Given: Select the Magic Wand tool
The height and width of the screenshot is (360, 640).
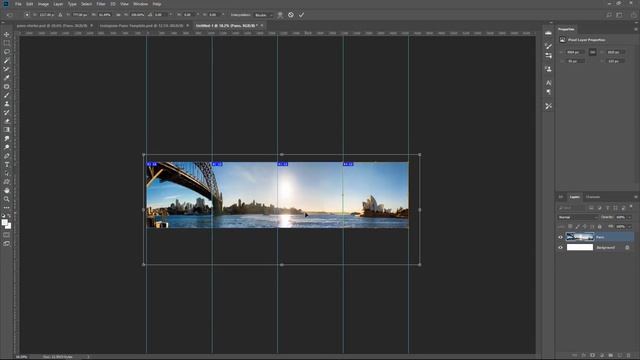Looking at the screenshot, I should [x=7, y=60].
